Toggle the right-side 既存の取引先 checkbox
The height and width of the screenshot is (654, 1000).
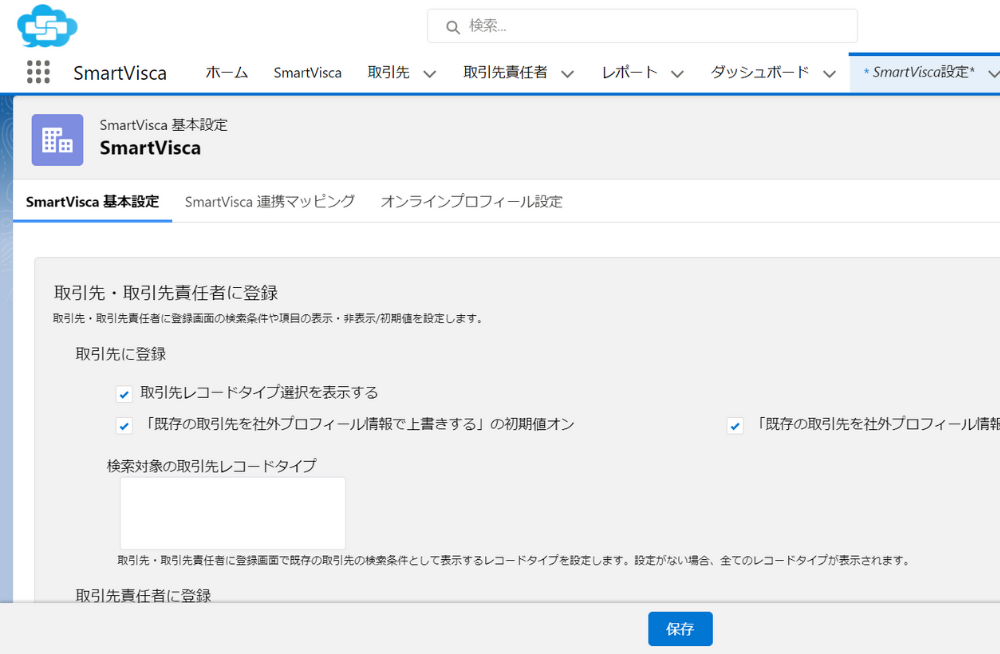pyautogui.click(x=735, y=426)
